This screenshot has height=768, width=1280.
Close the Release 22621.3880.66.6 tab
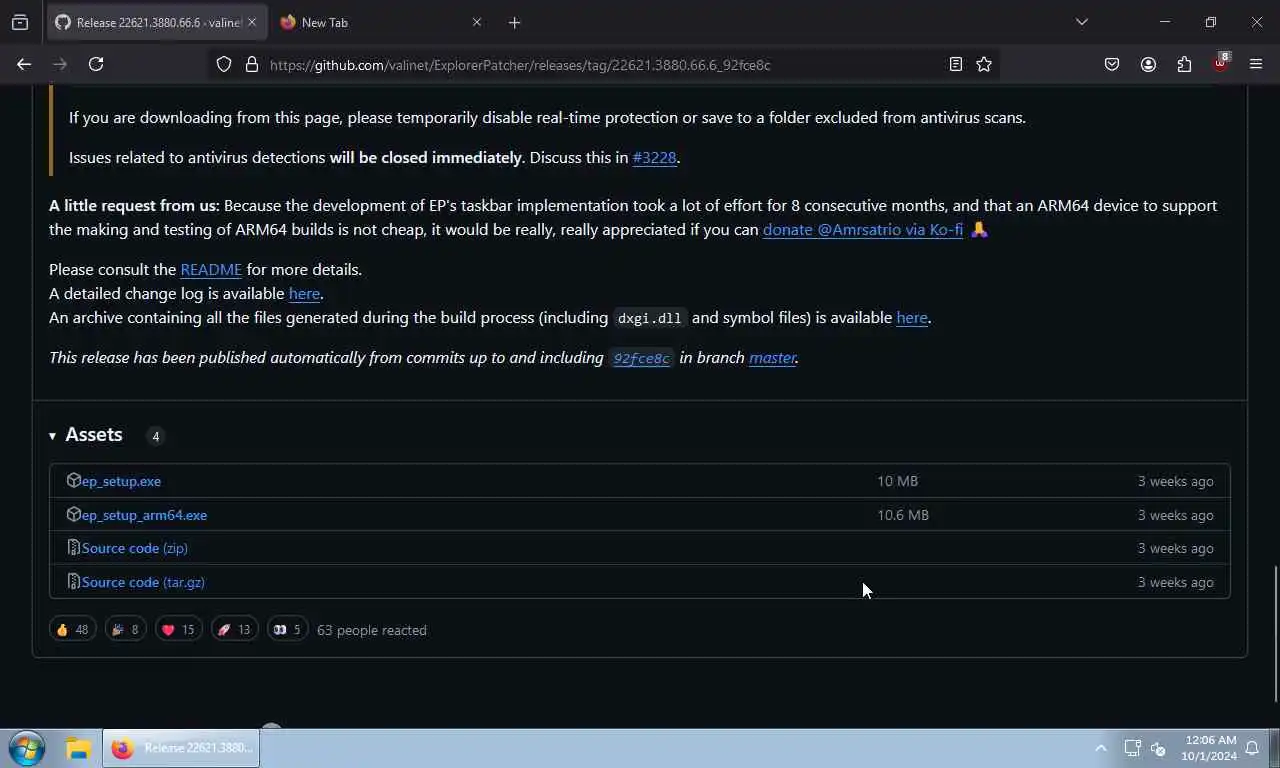[x=251, y=22]
